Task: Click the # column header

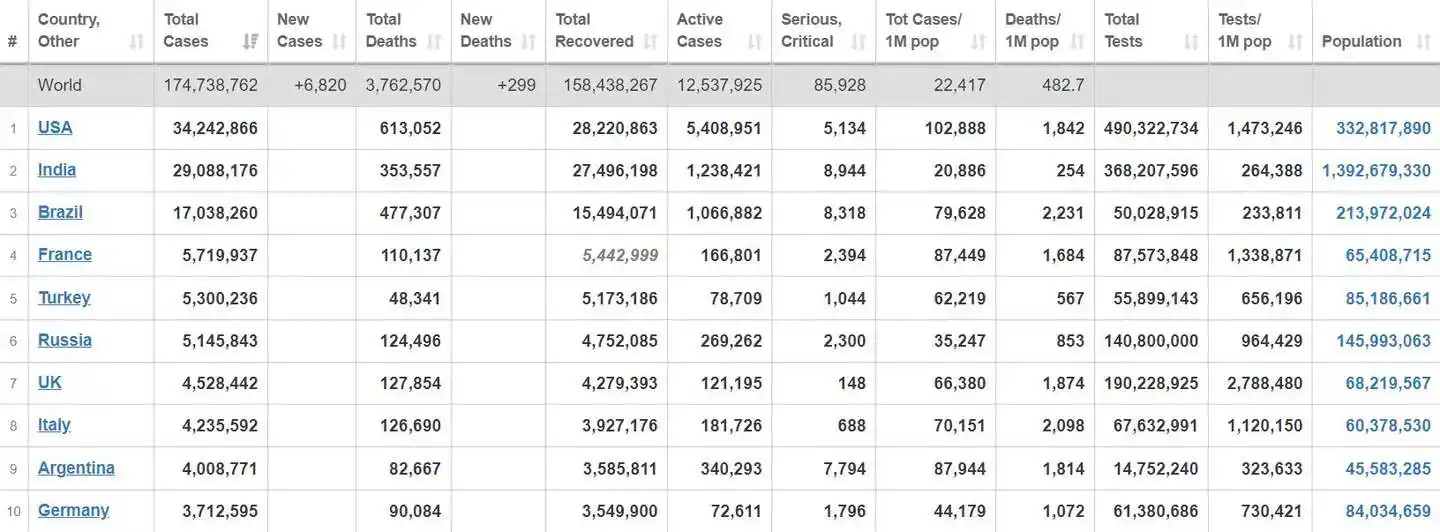Action: [x=13, y=42]
